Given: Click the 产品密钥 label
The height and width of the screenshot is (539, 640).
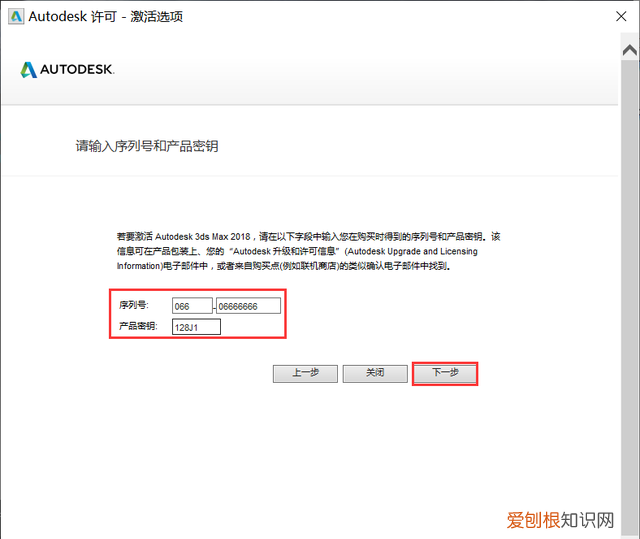Looking at the screenshot, I should pyautogui.click(x=138, y=326).
